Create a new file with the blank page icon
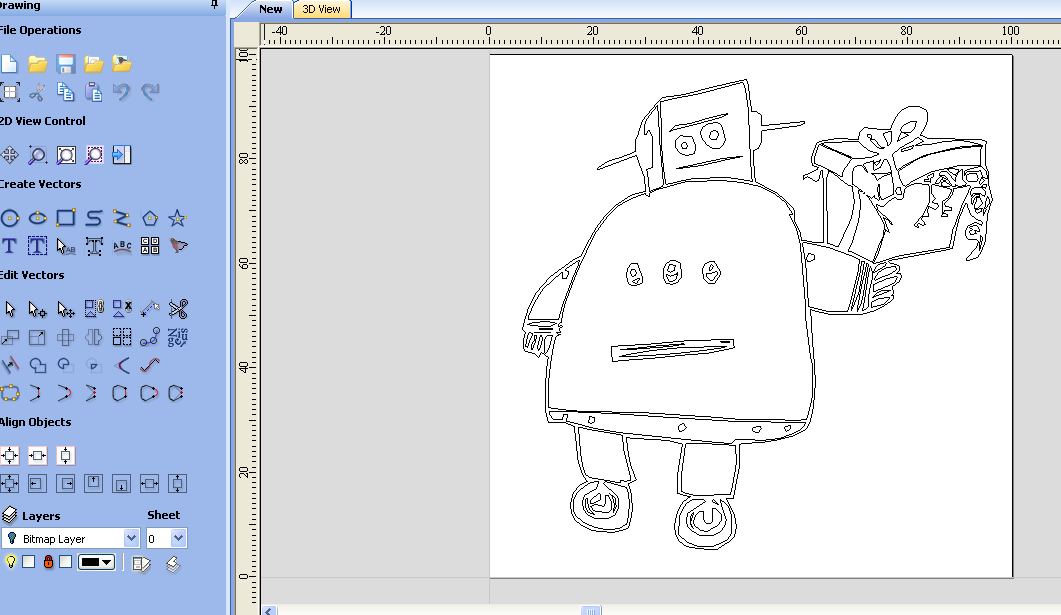Image resolution: width=1061 pixels, height=615 pixels. [9, 64]
